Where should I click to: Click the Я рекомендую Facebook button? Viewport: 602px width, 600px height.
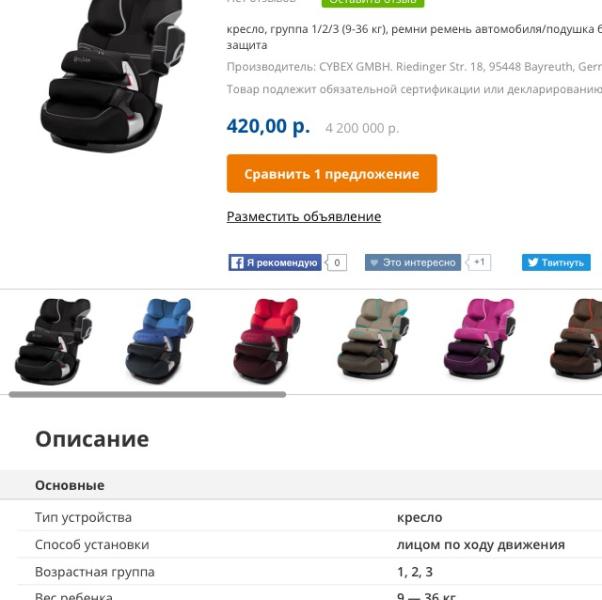(275, 263)
